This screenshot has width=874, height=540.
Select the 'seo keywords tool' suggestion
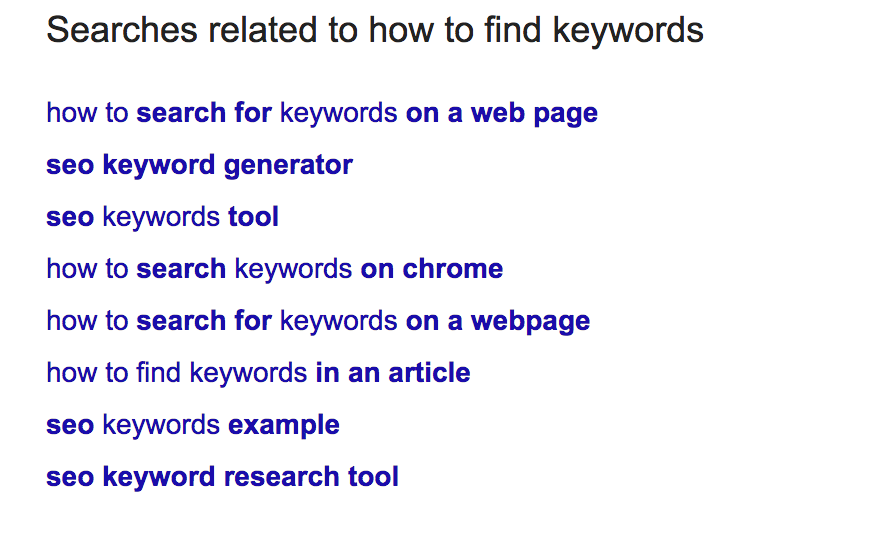(162, 217)
